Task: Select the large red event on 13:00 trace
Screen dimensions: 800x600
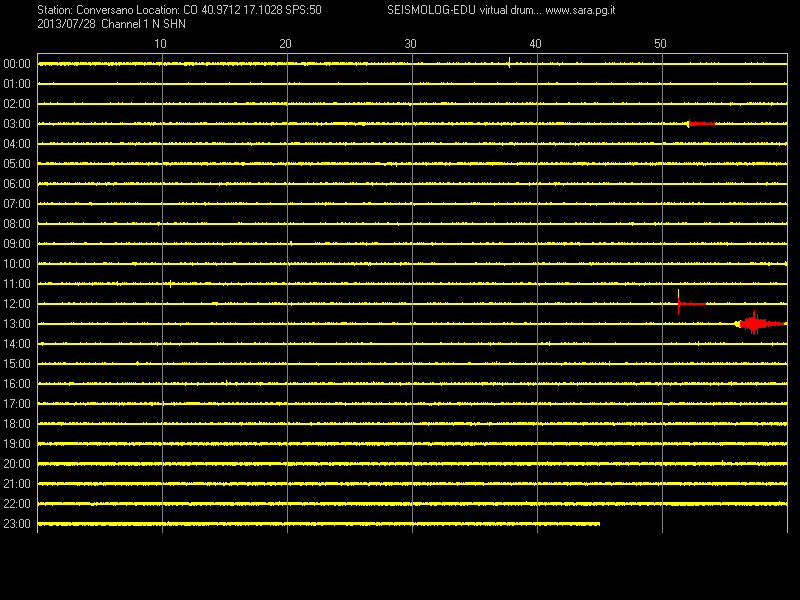Action: [760, 323]
